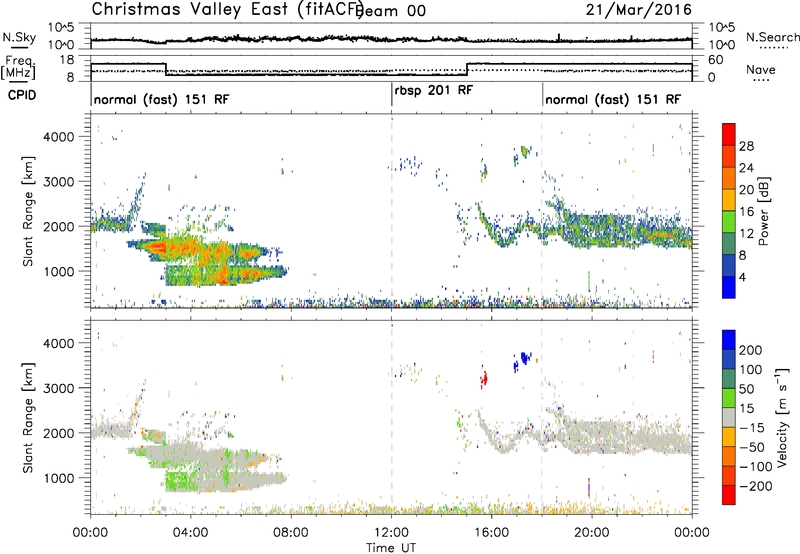Select the Freq. [MHz] axis label

(18, 68)
